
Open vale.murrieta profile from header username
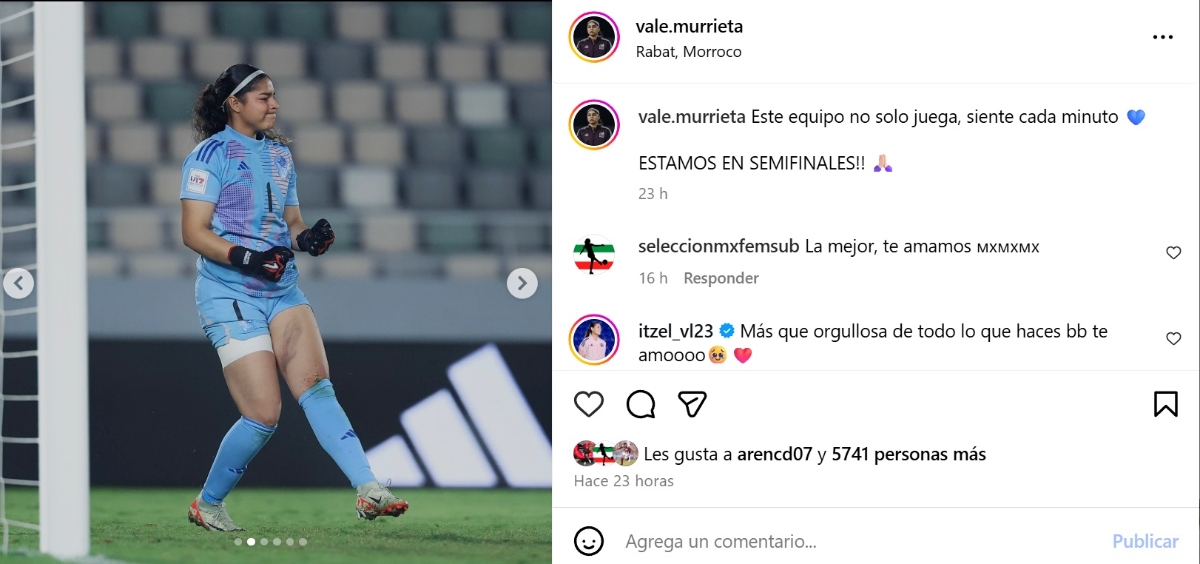click(x=689, y=27)
